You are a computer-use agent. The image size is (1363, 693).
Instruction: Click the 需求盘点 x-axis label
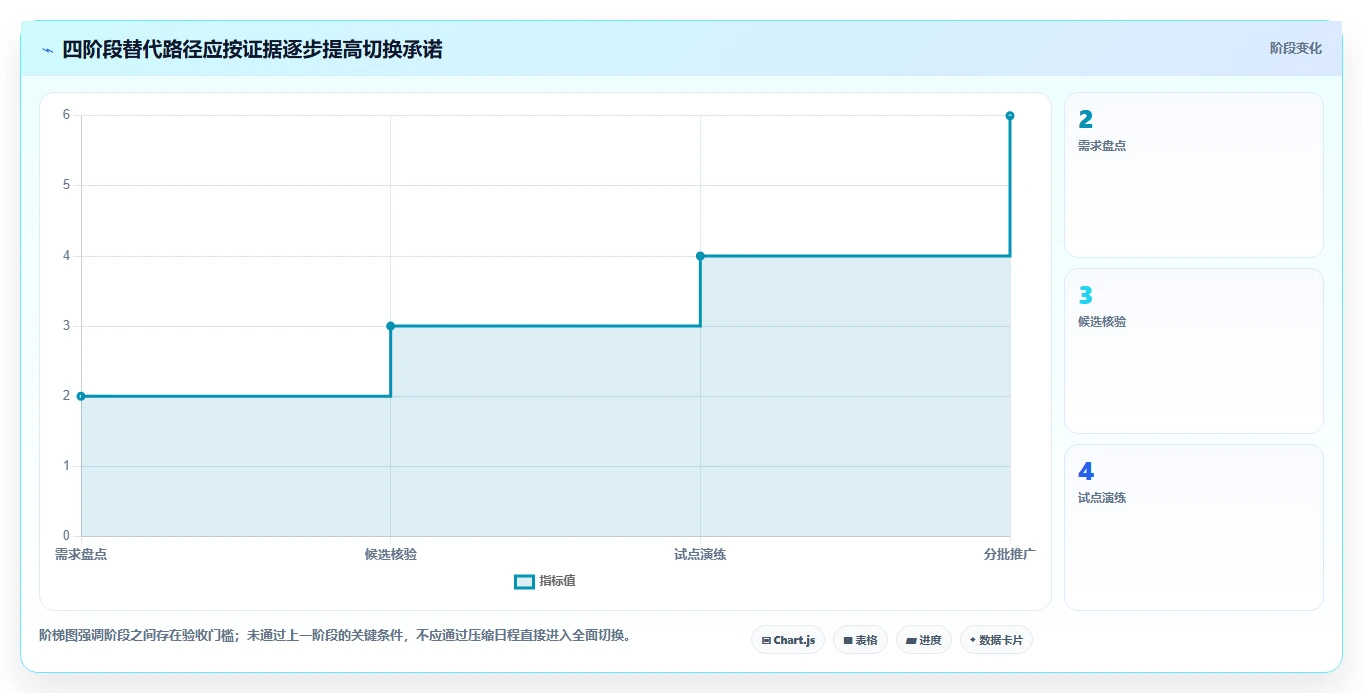click(x=81, y=554)
